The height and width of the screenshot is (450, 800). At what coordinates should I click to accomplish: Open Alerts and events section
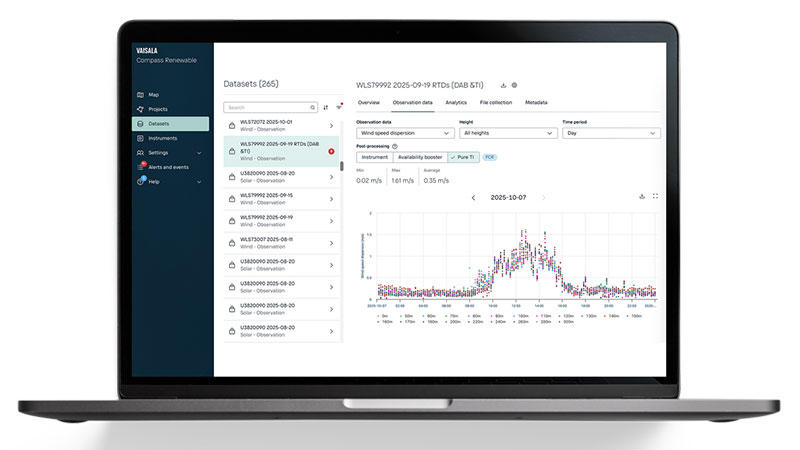[167, 167]
